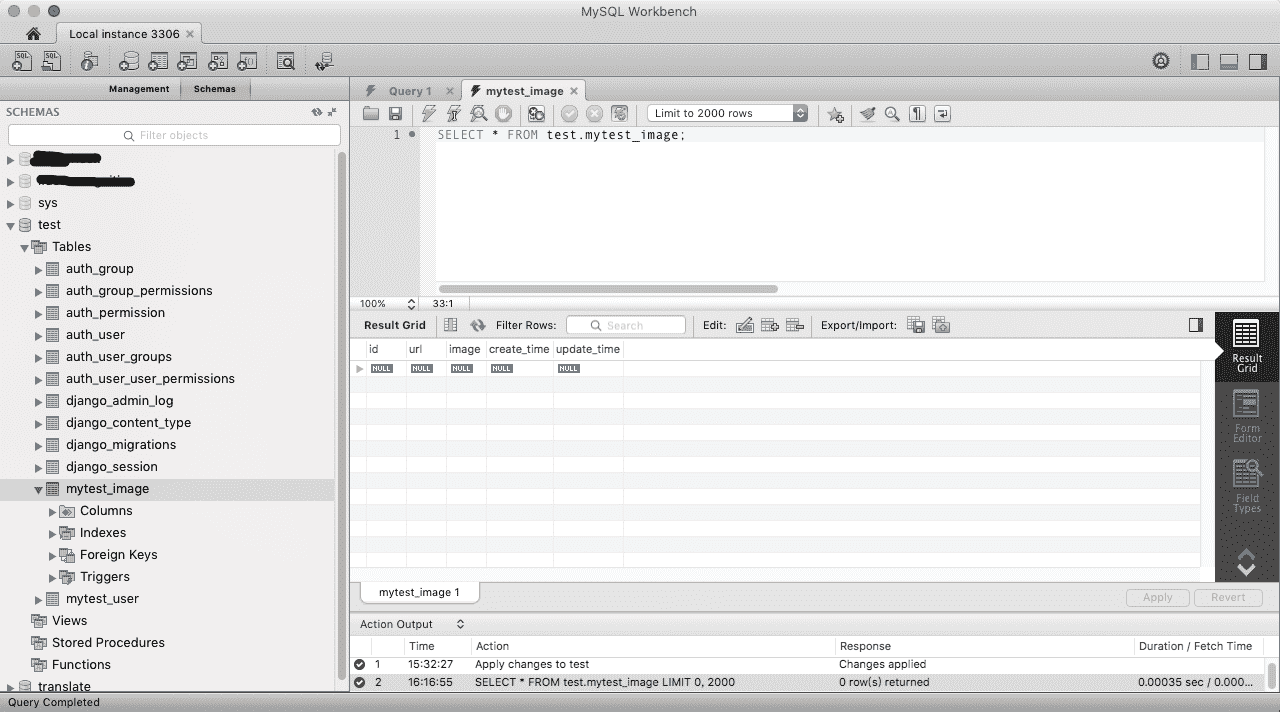Save query as snippet star icon
The width and height of the screenshot is (1280, 712).
836,114
